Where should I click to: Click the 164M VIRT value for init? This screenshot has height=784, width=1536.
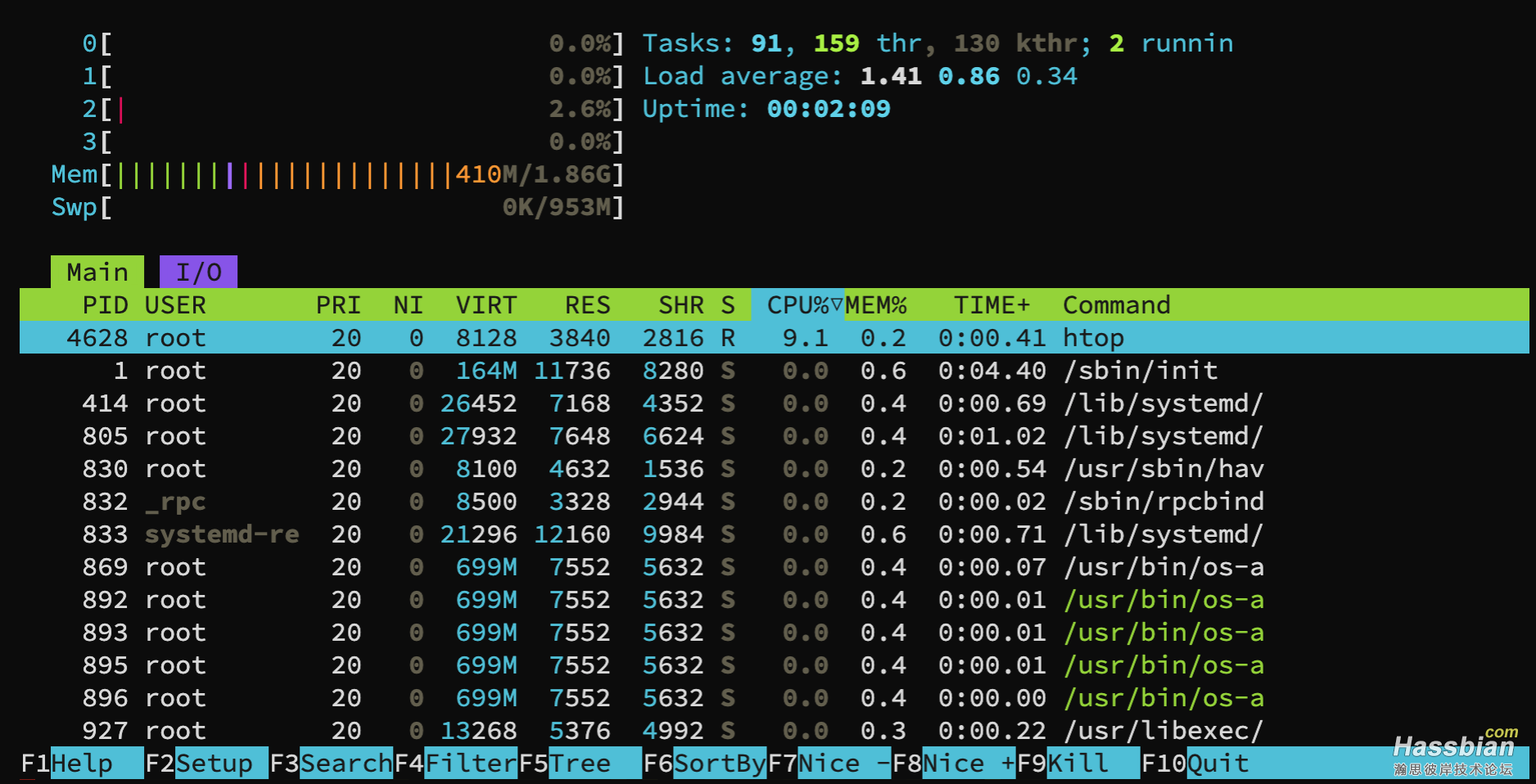click(x=486, y=370)
